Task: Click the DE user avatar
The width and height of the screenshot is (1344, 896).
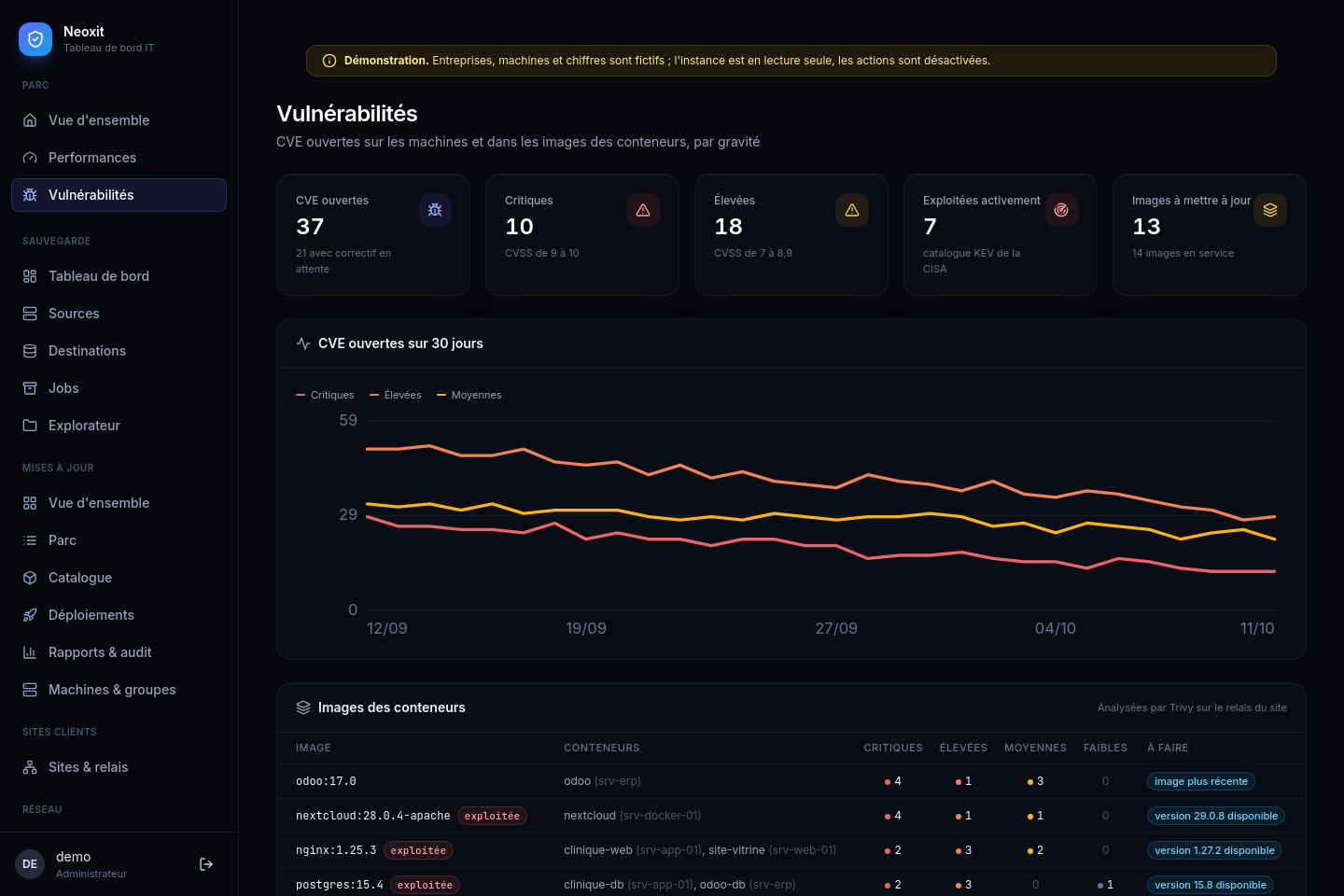Action: (30, 864)
